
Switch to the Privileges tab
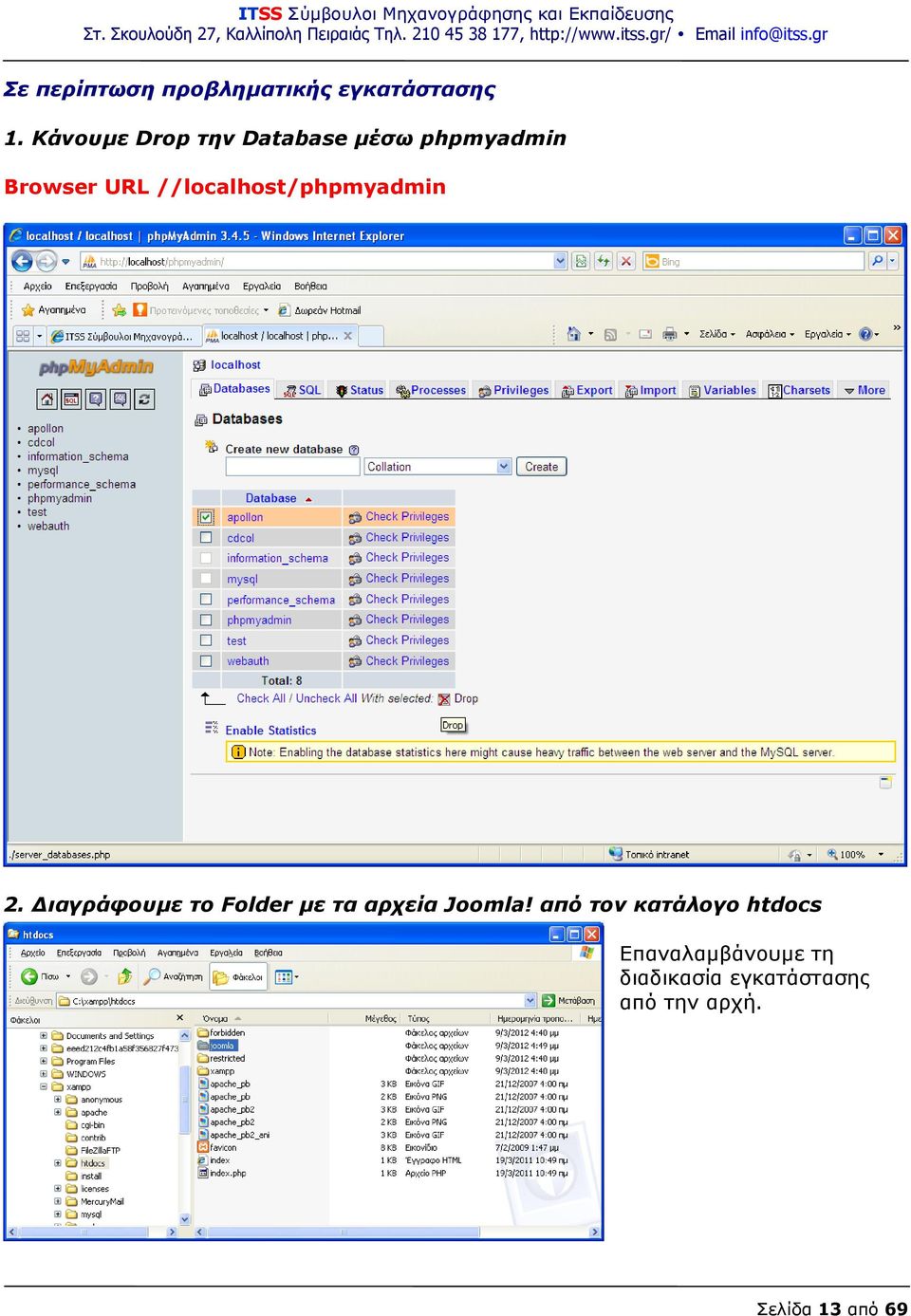coord(513,390)
